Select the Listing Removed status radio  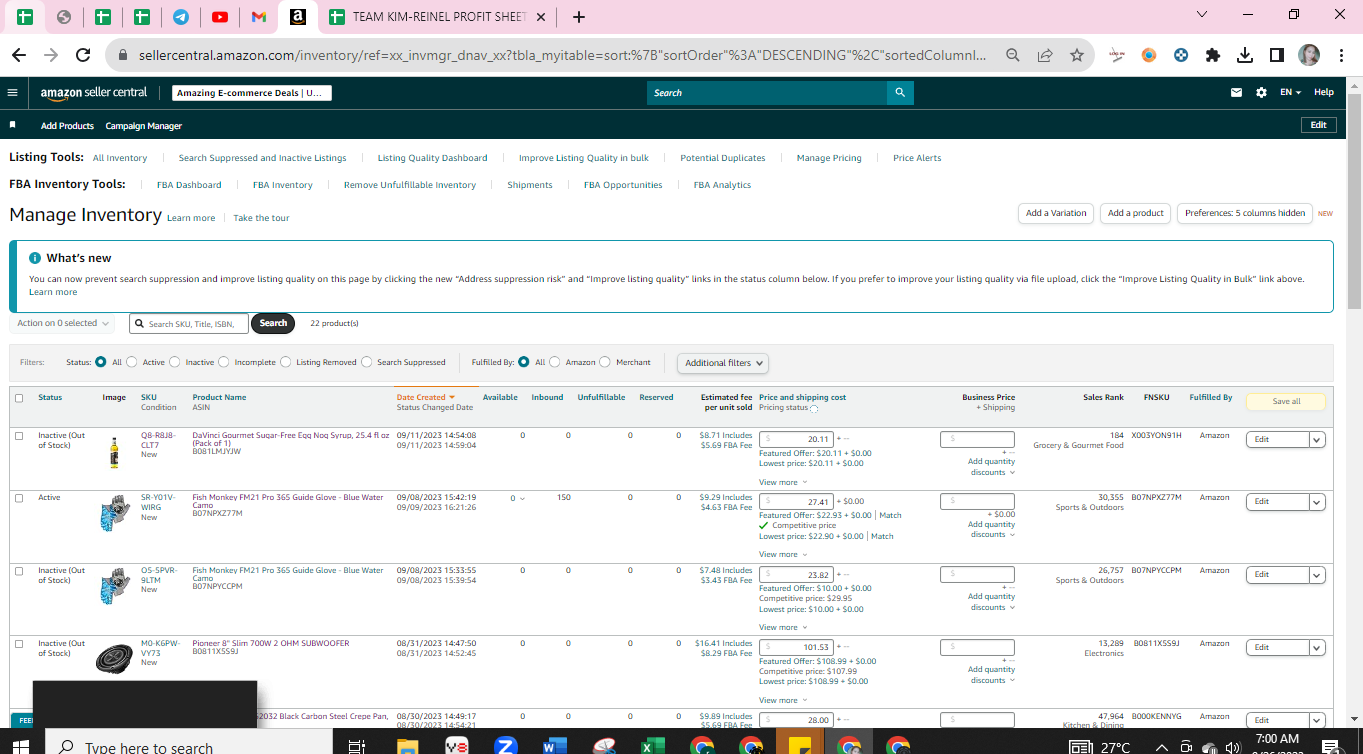[x=286, y=362]
